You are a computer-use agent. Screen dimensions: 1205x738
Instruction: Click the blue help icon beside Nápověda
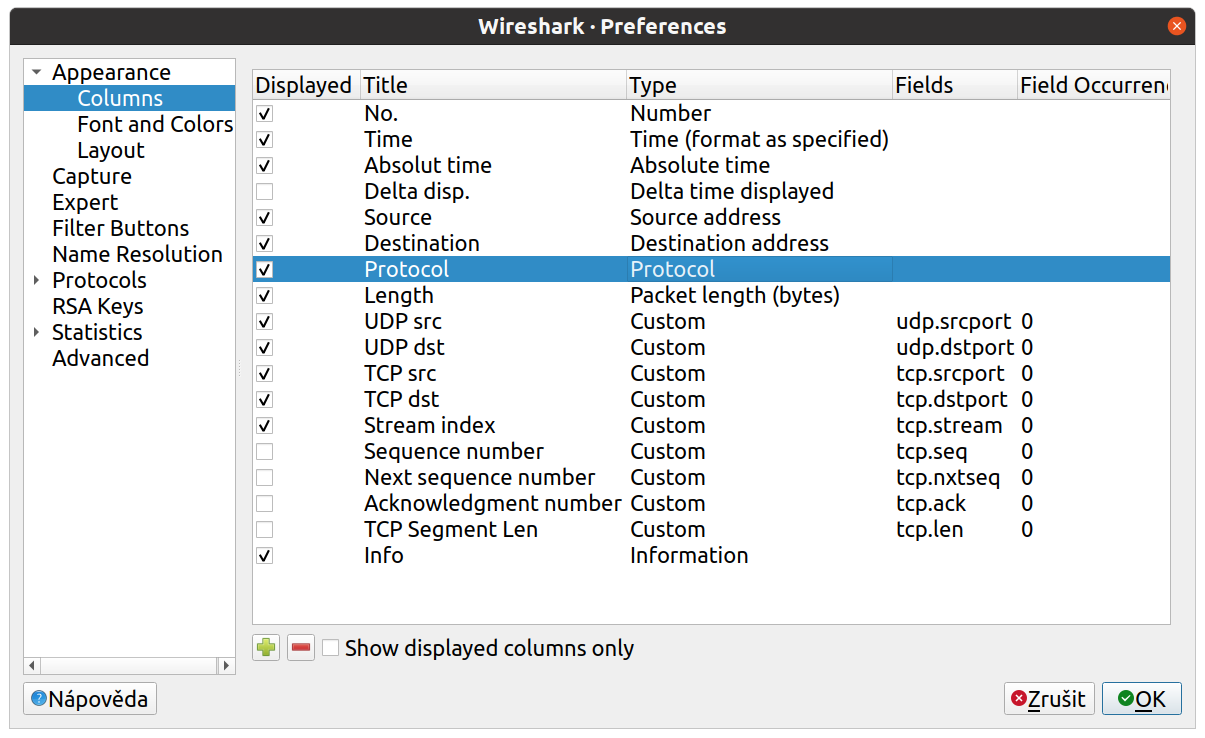coord(39,699)
